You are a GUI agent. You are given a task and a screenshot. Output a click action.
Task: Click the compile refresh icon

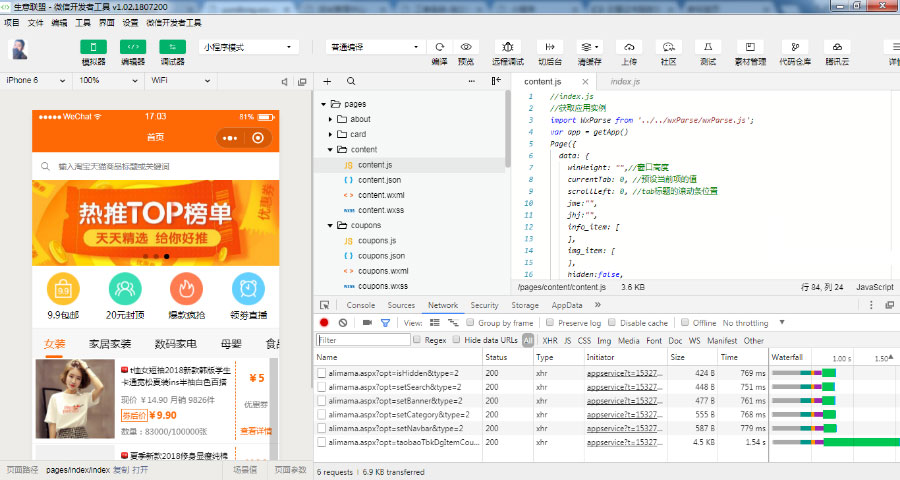[x=439, y=47]
